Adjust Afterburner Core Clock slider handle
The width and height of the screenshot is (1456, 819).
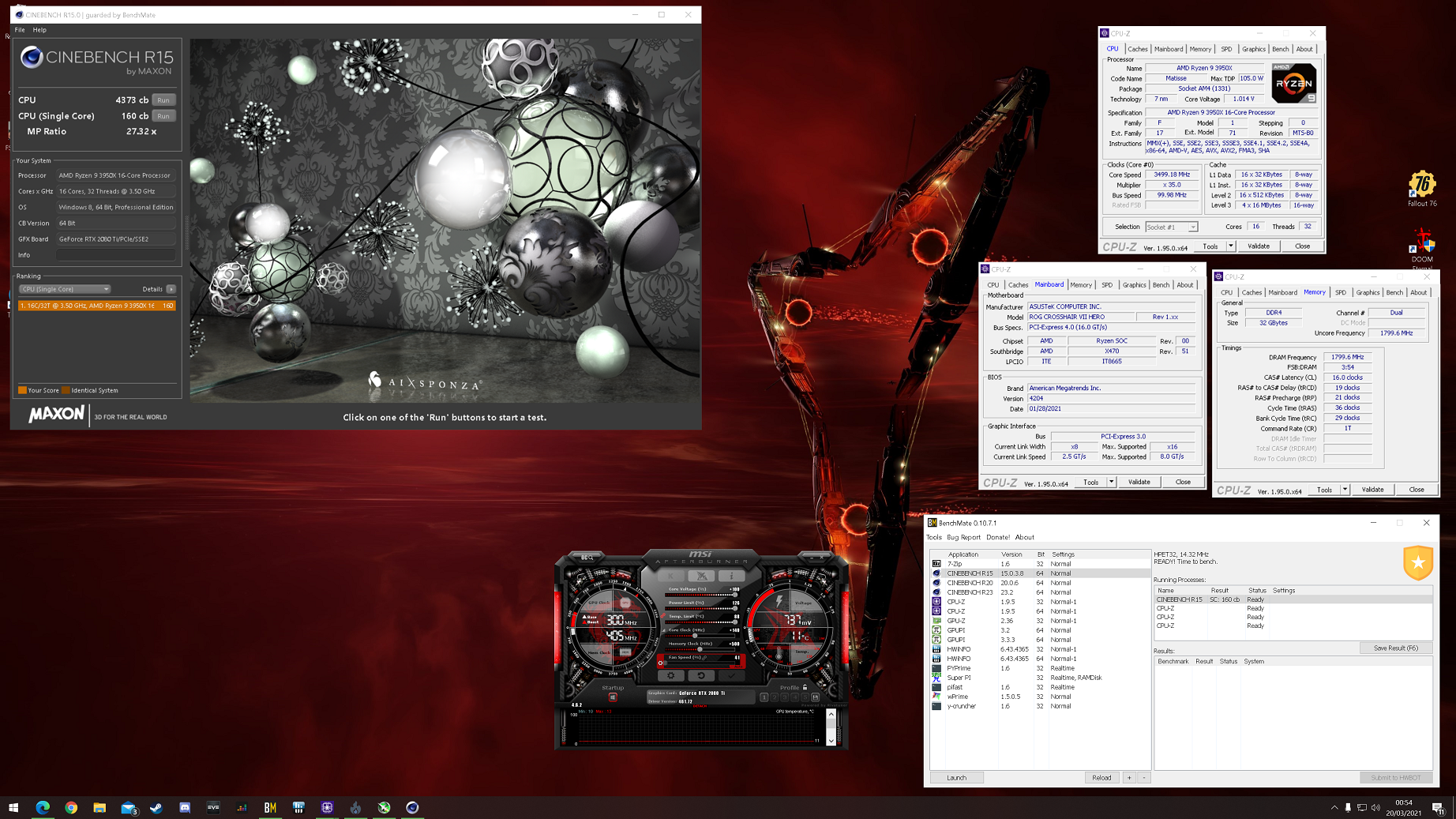coord(695,635)
